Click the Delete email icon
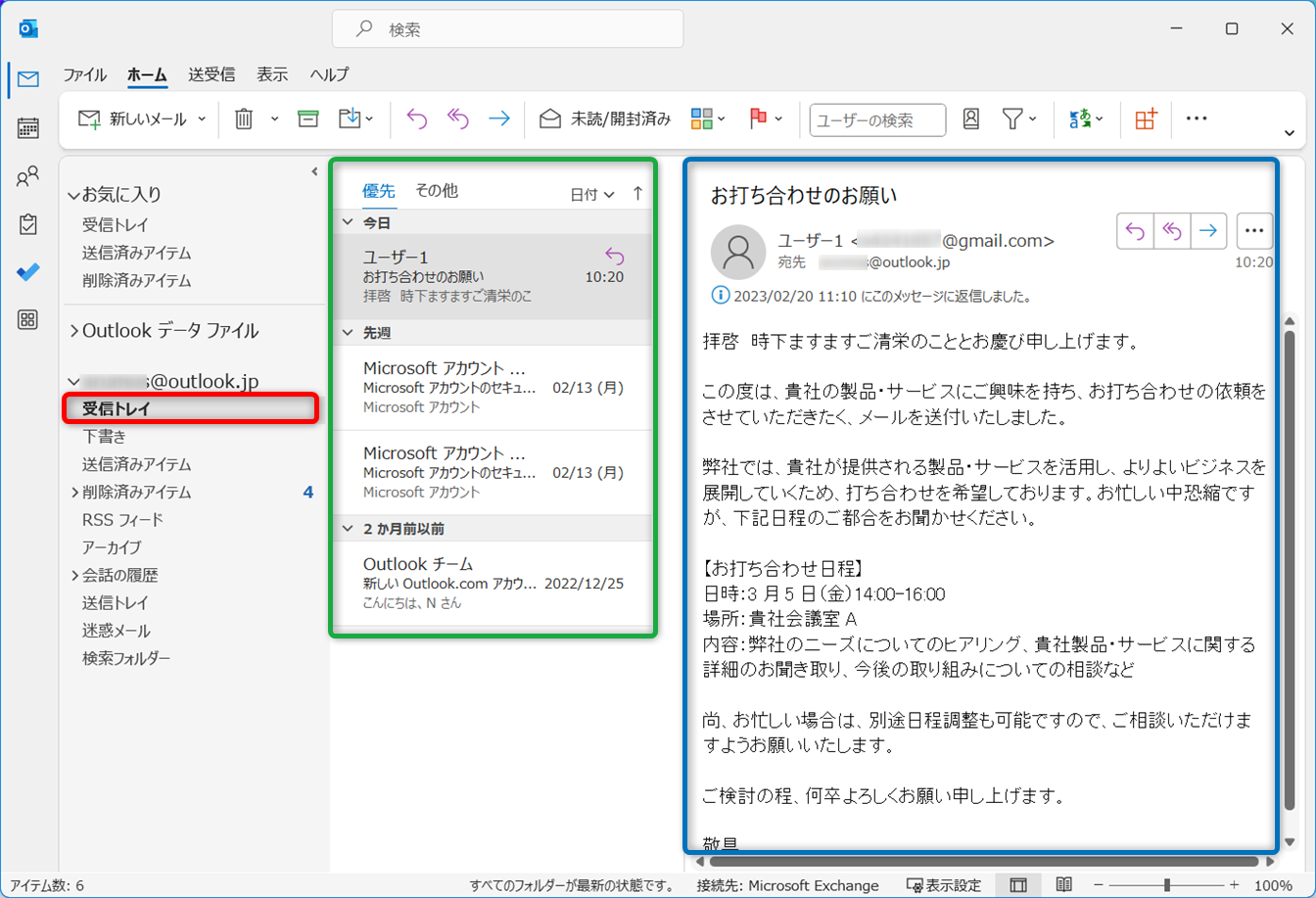This screenshot has height=898, width=1316. (x=243, y=118)
